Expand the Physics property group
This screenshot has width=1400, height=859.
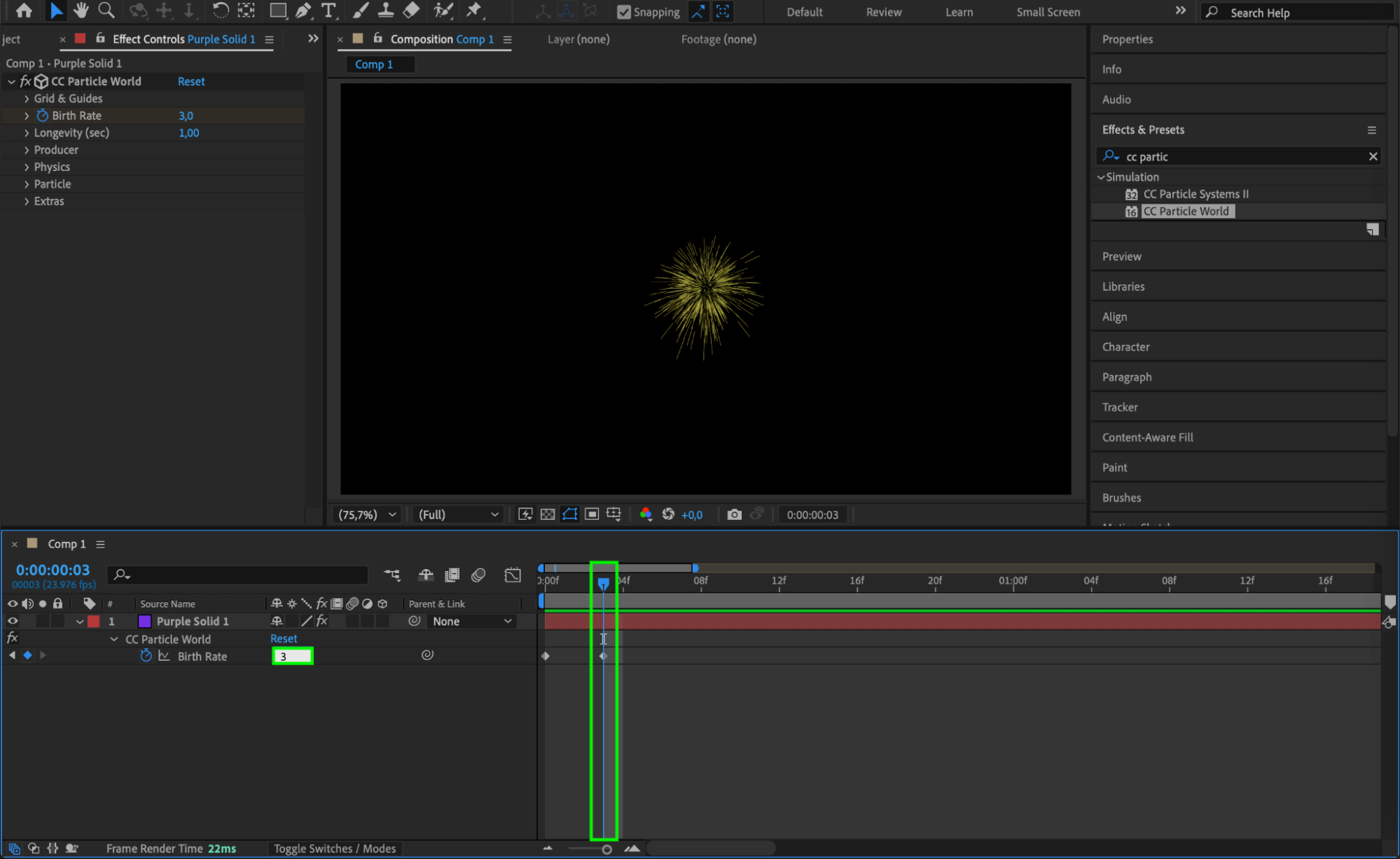[27, 167]
